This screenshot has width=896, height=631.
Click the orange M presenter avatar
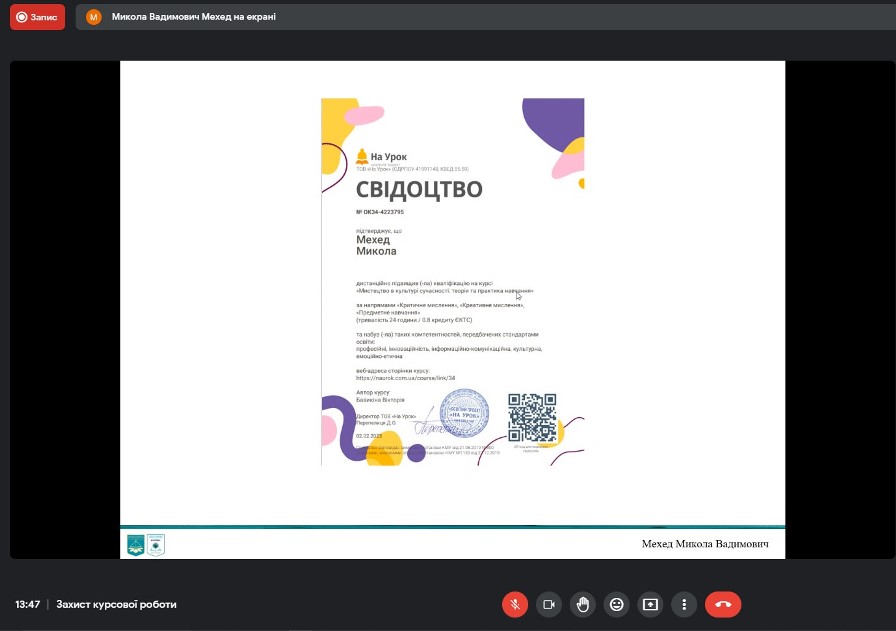(x=94, y=17)
